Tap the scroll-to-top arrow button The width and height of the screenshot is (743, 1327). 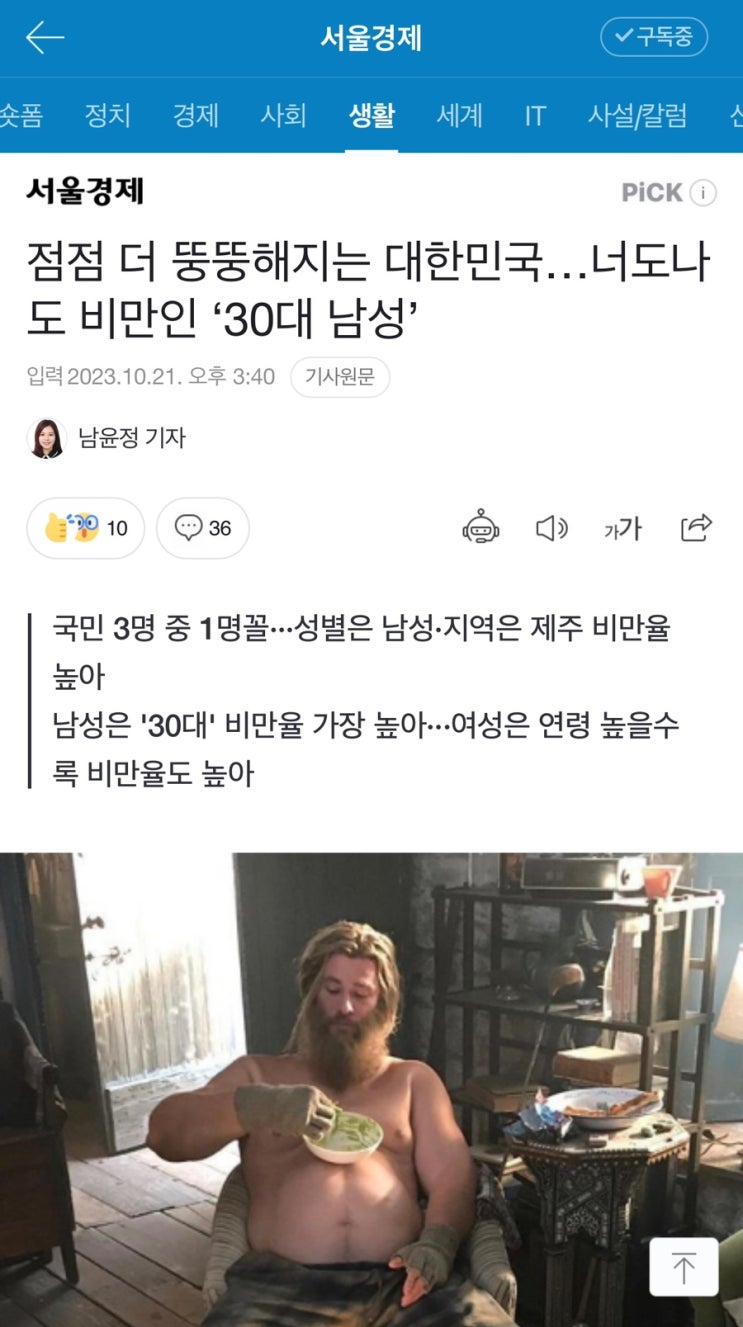coord(684,1267)
